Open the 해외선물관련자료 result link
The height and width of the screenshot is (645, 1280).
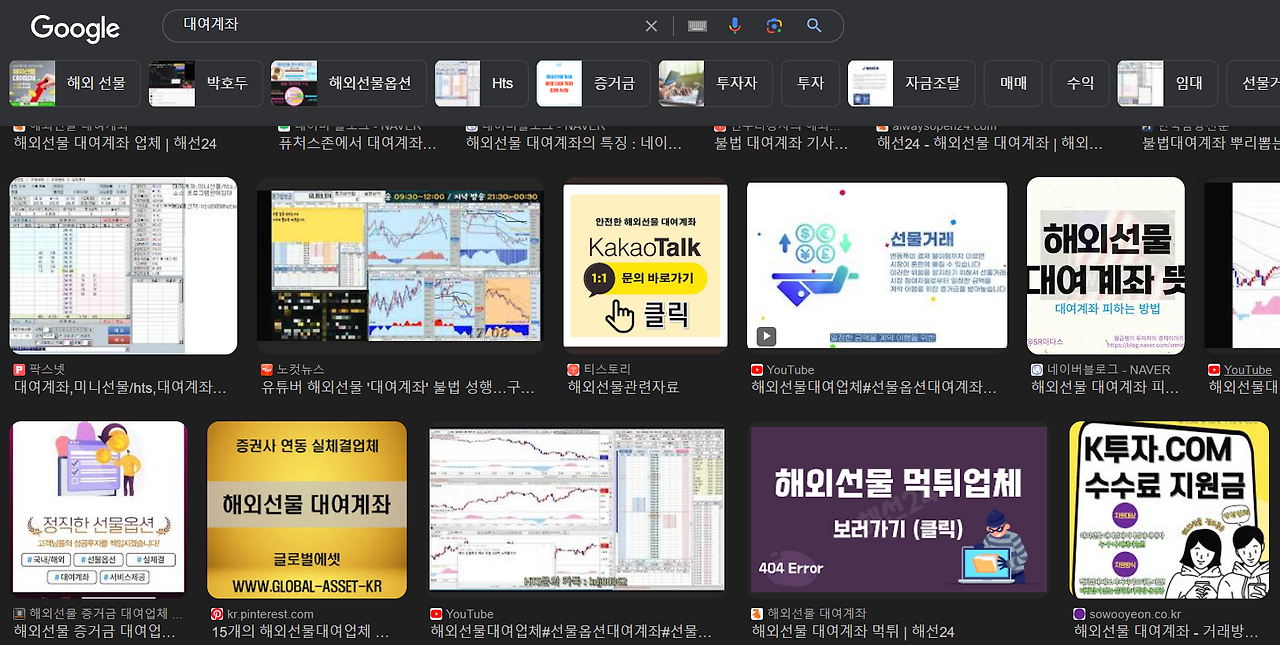(623, 387)
